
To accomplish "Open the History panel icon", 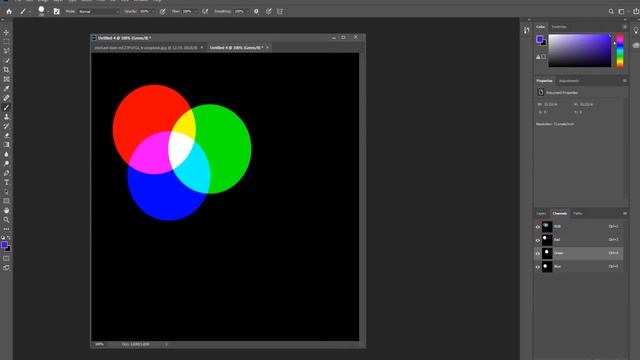I will [527, 30].
